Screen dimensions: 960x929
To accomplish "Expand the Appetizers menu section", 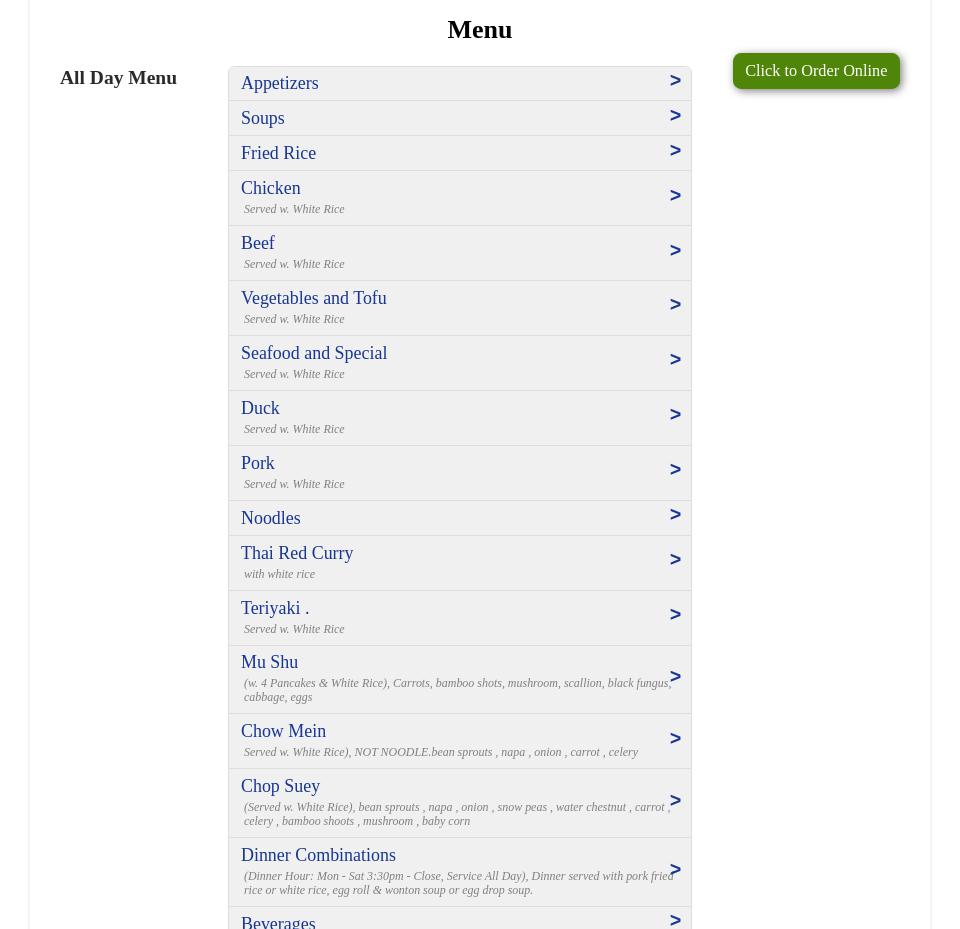I will click(x=279, y=83).
